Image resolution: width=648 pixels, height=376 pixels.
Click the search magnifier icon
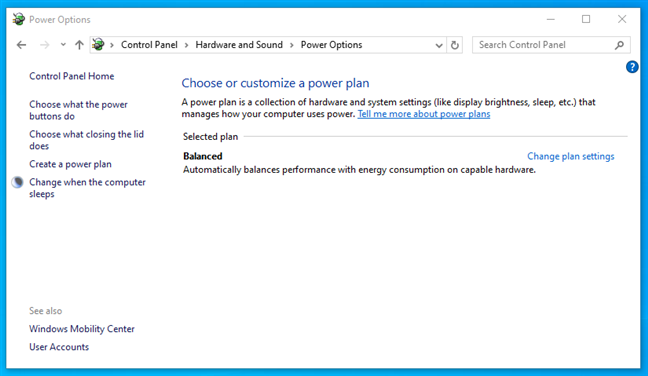point(619,45)
